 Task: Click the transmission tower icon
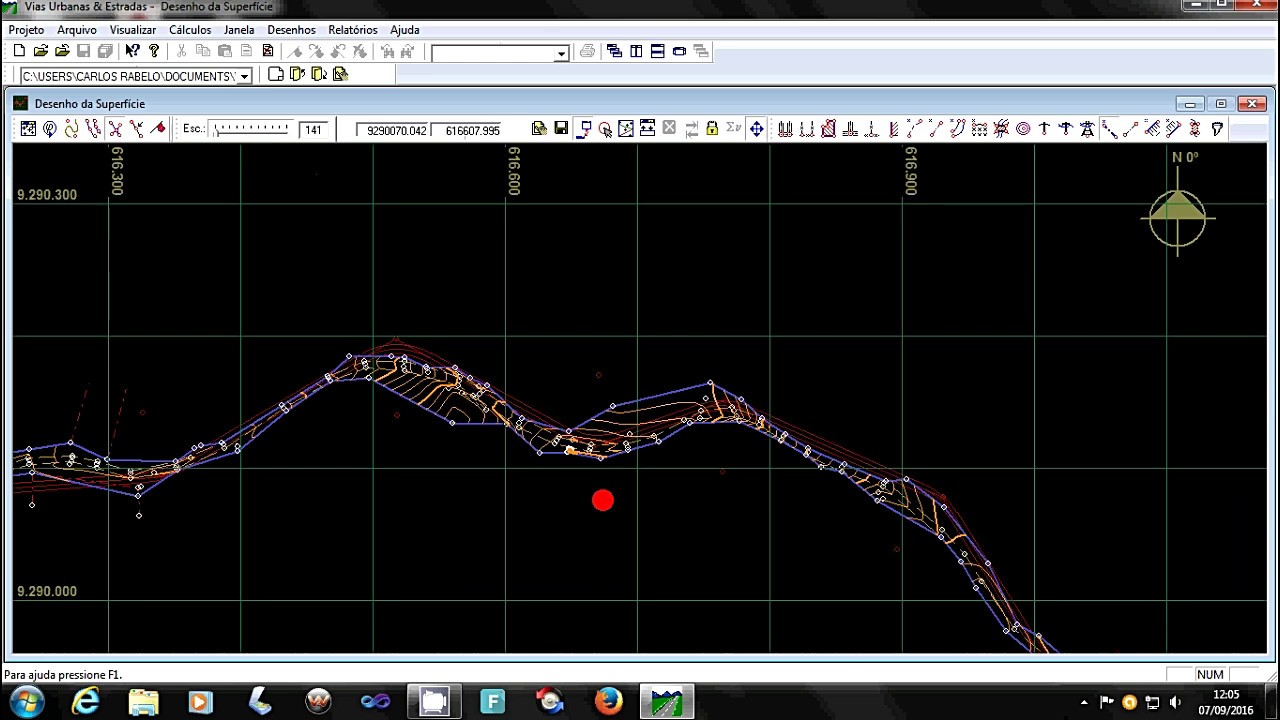coord(1088,129)
